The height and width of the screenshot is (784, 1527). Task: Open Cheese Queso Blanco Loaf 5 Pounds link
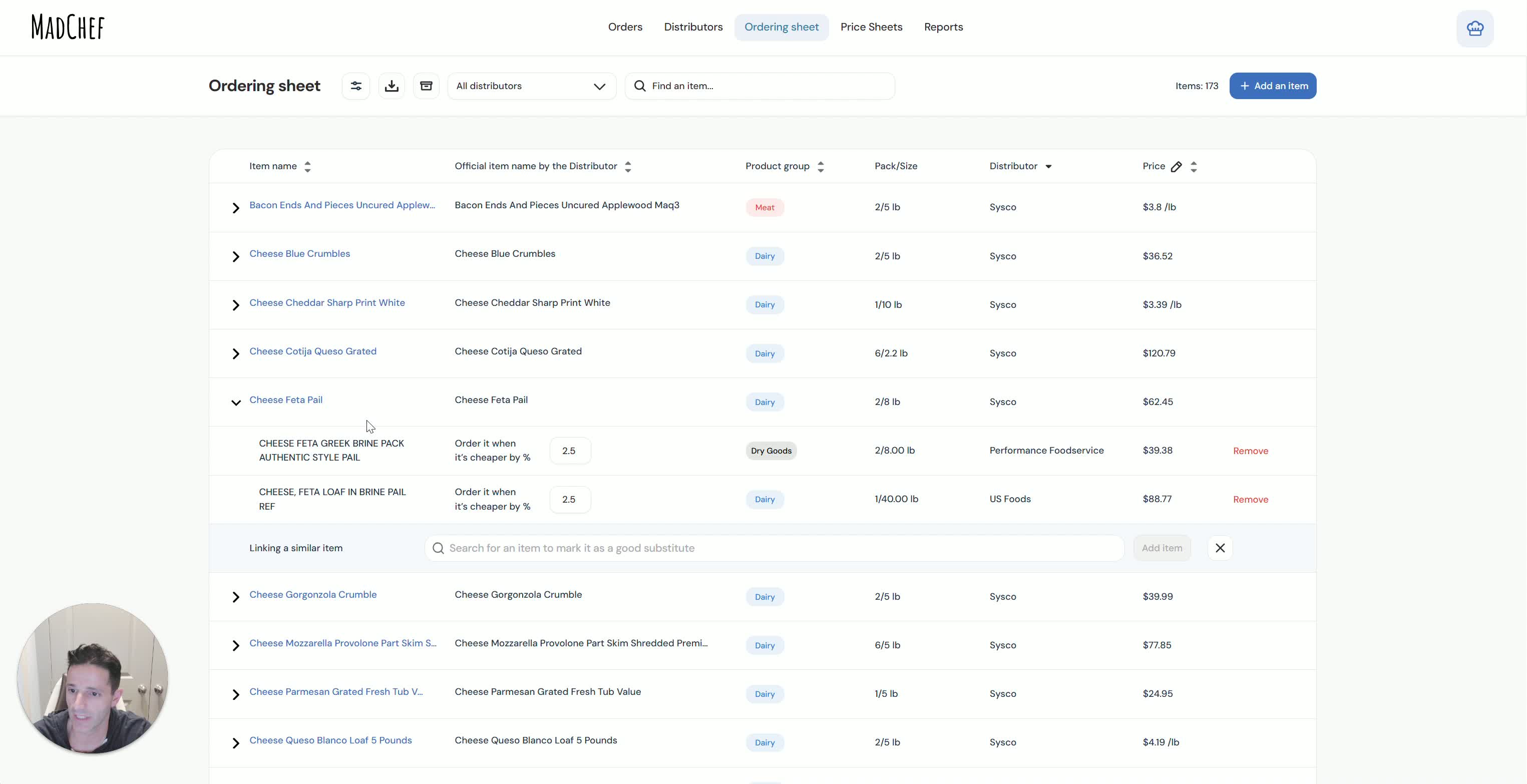[330, 740]
